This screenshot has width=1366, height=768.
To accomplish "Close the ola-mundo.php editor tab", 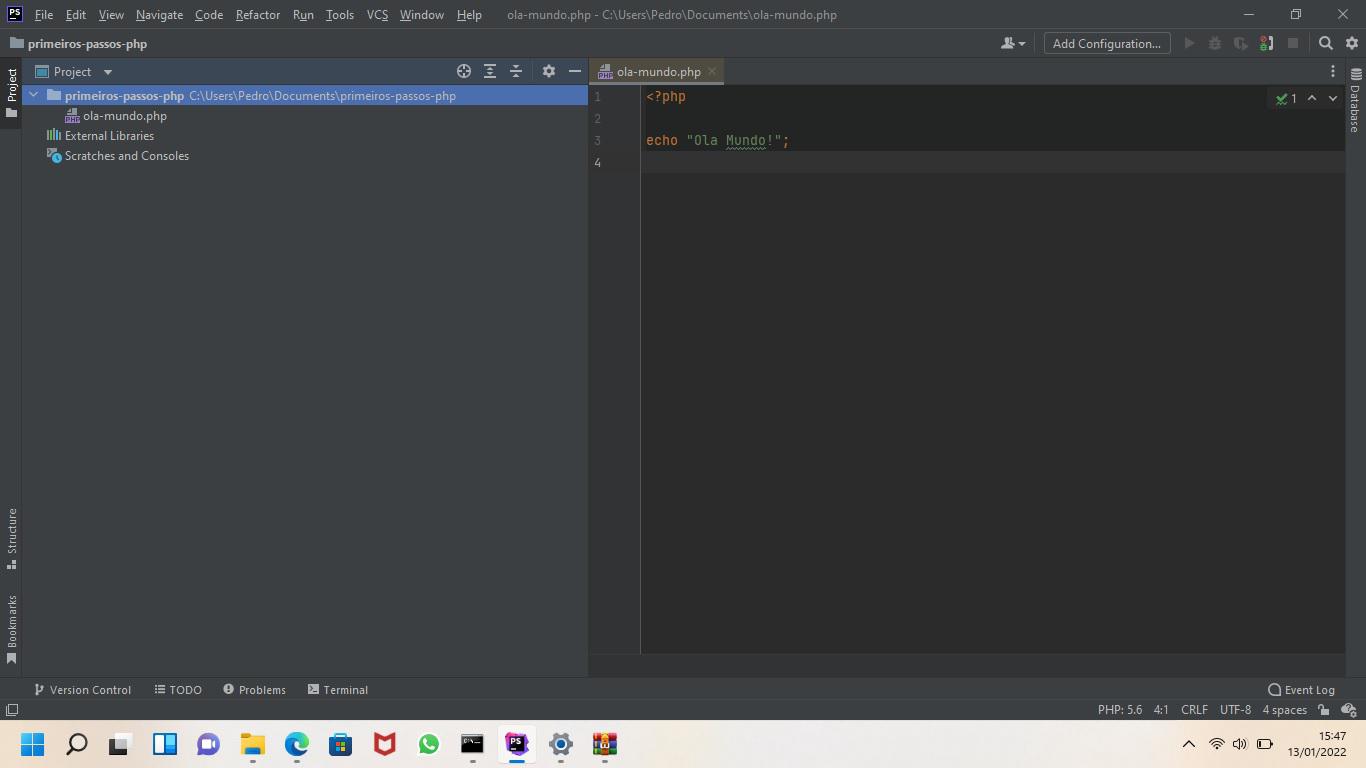I will click(x=712, y=71).
